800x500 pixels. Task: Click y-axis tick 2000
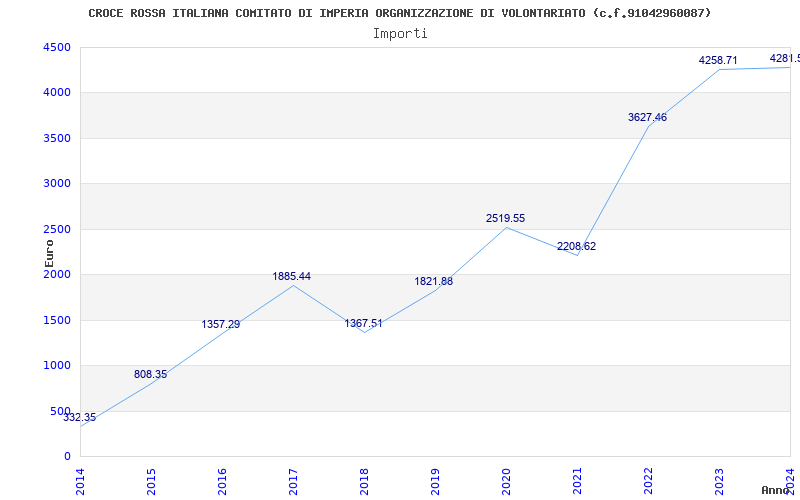pos(57,274)
